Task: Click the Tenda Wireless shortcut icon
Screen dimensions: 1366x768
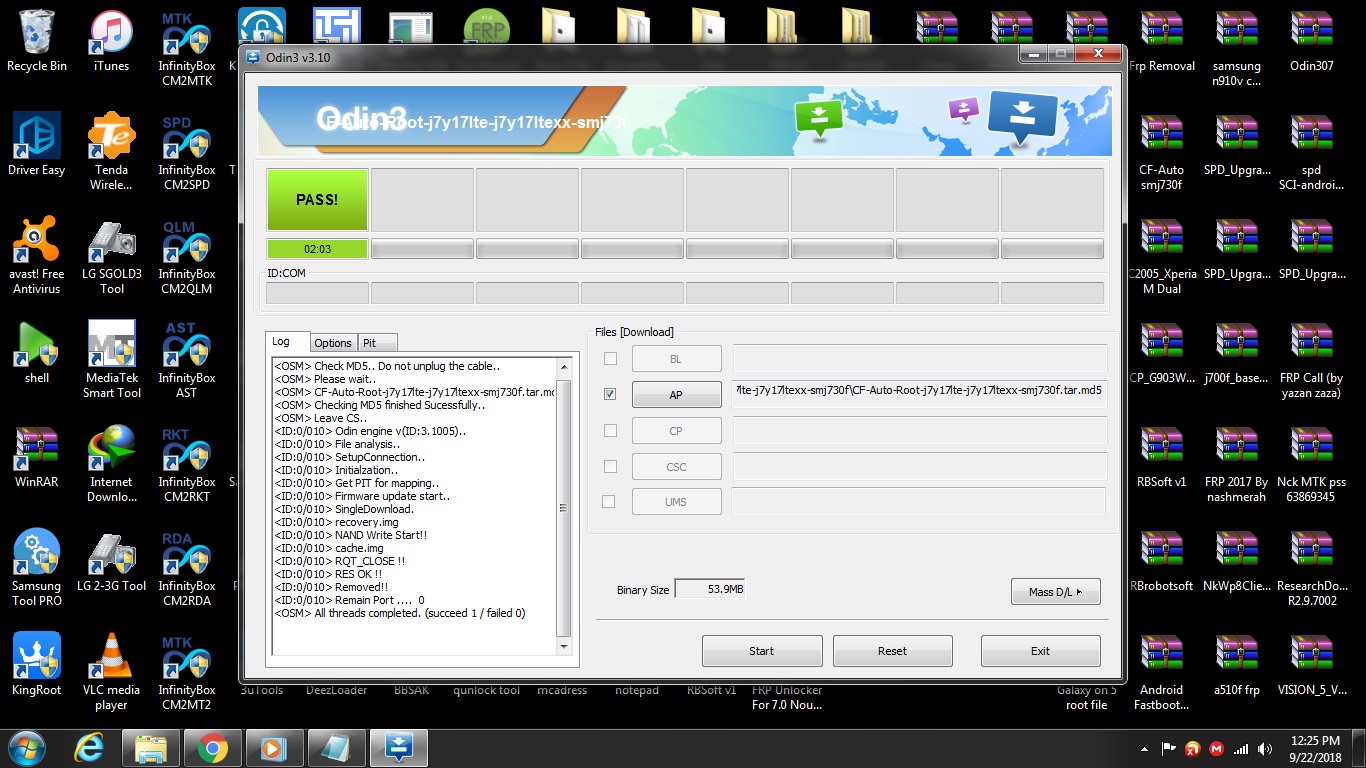Action: [112, 152]
